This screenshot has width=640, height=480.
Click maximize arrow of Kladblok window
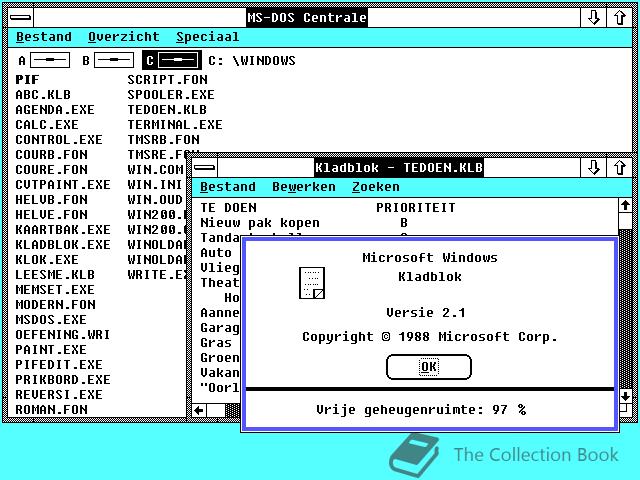tap(620, 168)
